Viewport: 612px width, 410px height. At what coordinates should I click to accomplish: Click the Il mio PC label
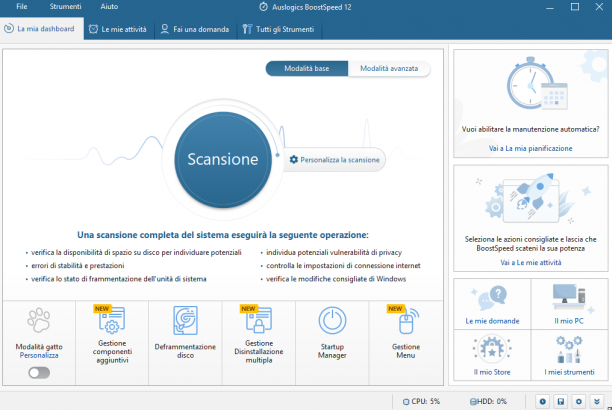click(569, 321)
